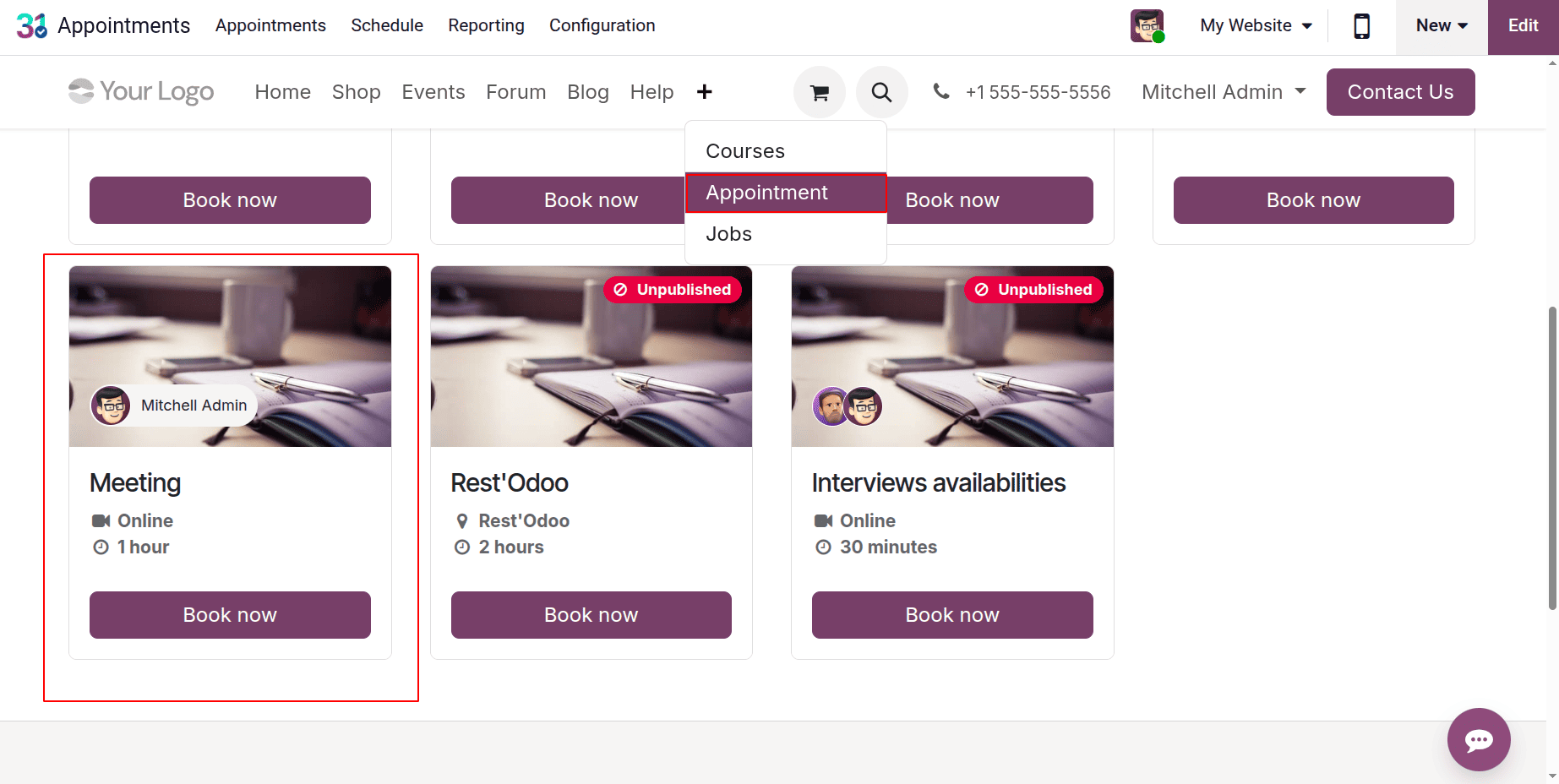
Task: Open the live chat bubble button
Action: (1479, 739)
